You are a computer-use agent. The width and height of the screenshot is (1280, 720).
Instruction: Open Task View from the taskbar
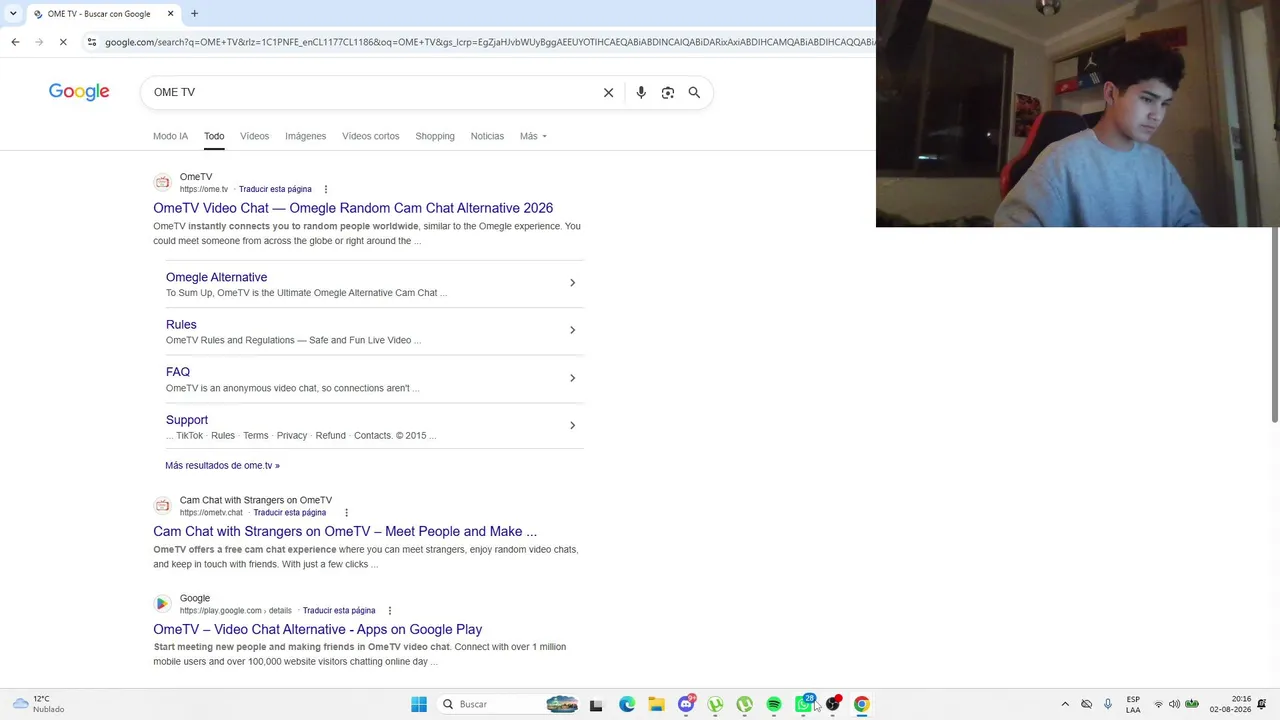(x=596, y=704)
